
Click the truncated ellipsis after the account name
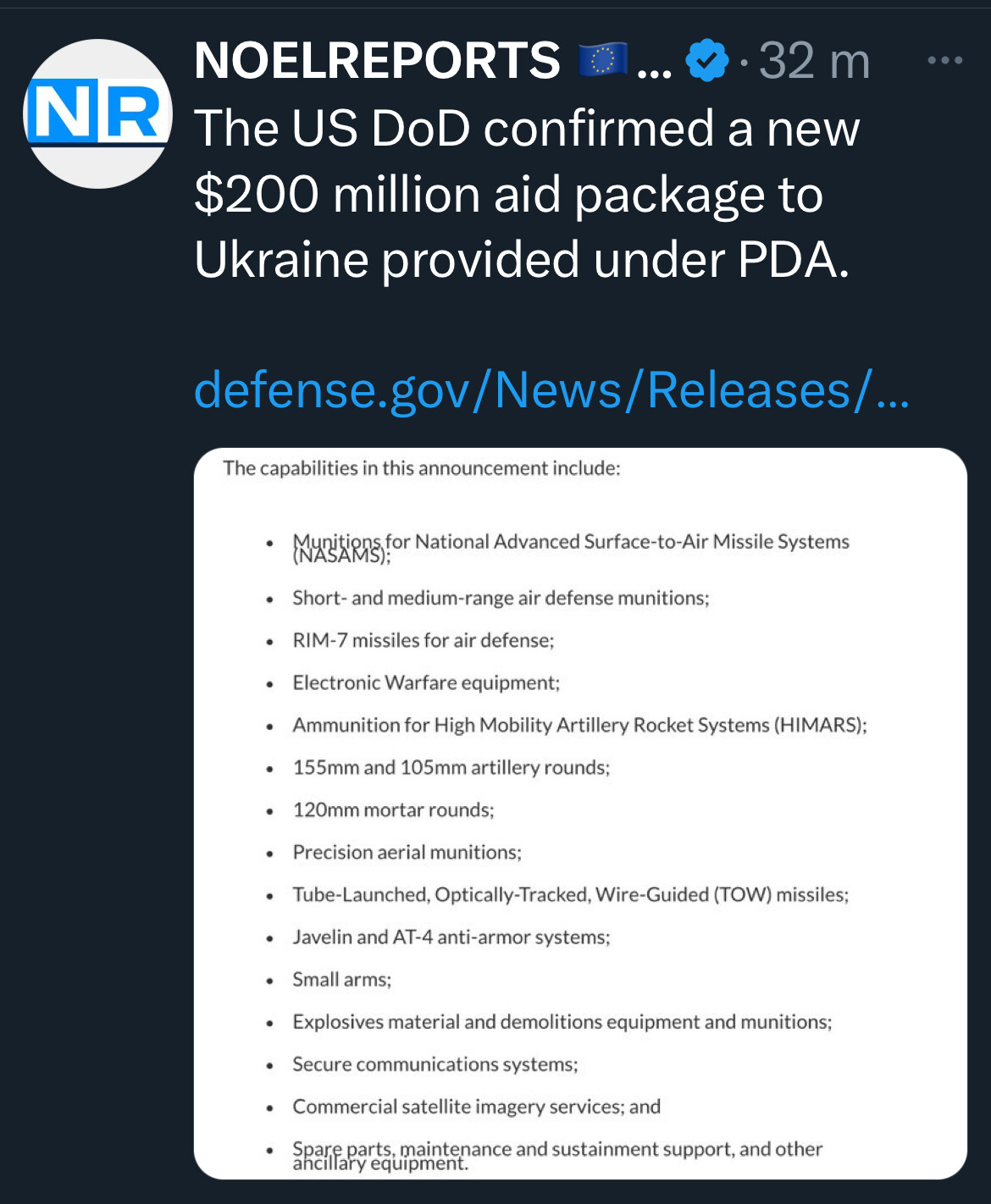click(653, 64)
